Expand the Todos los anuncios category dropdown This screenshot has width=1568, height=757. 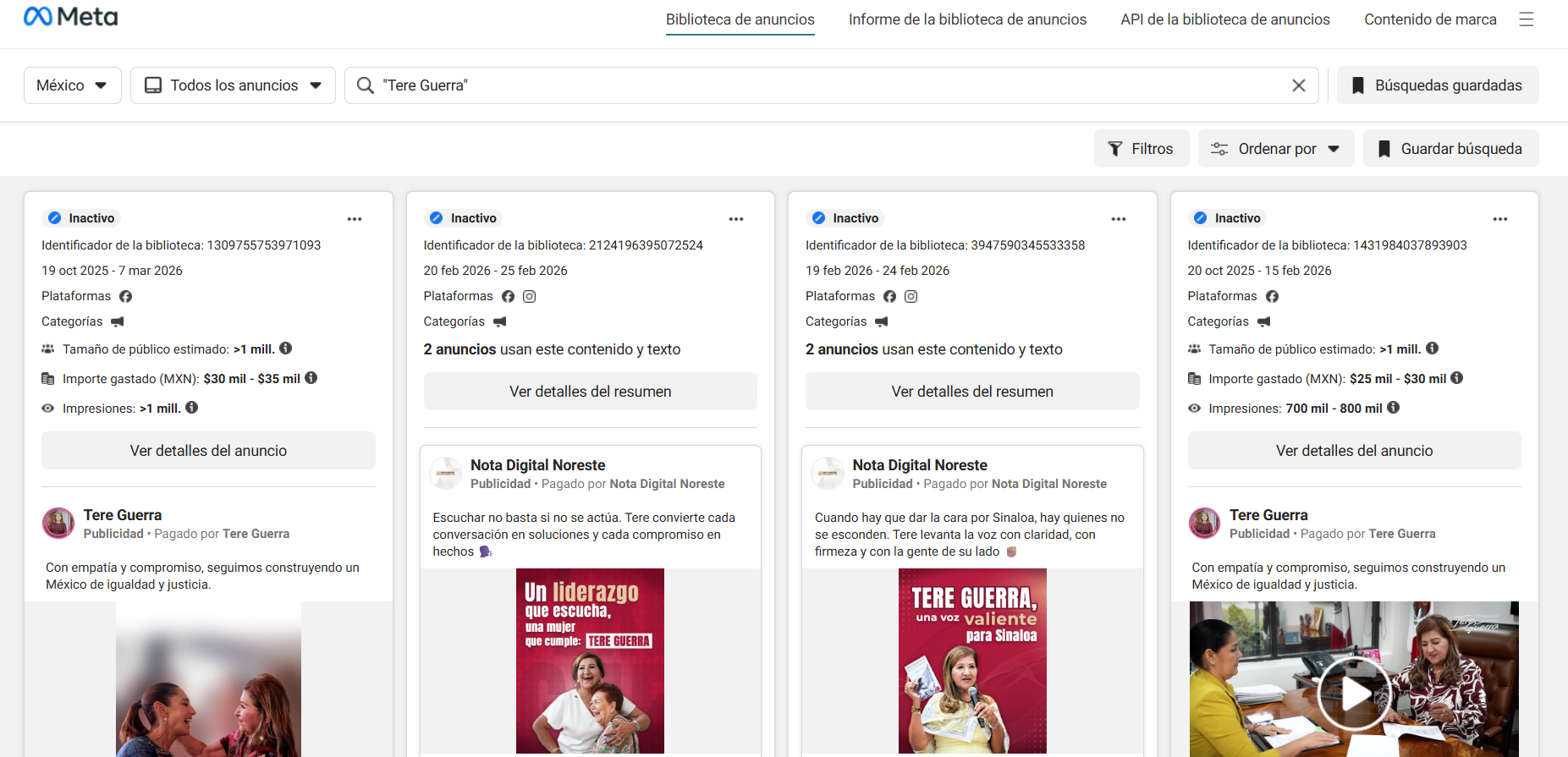tap(233, 85)
